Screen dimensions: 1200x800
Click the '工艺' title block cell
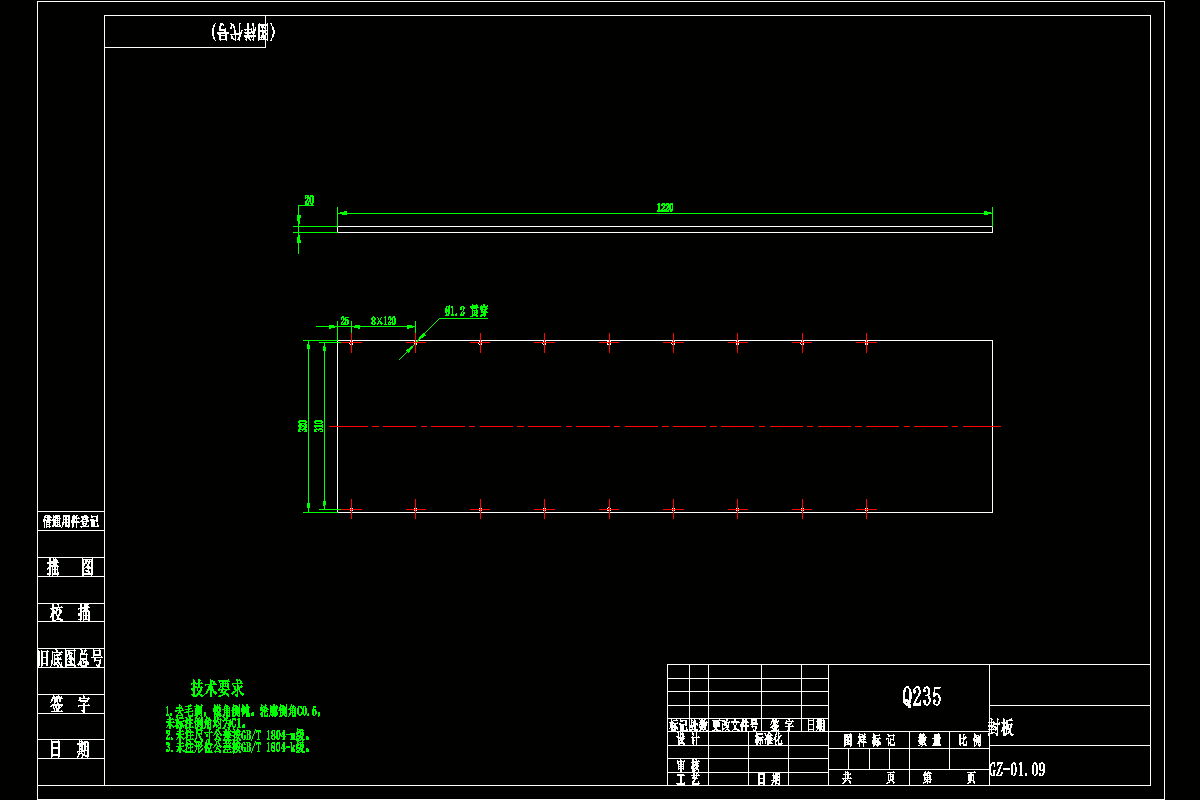pyautogui.click(x=688, y=777)
